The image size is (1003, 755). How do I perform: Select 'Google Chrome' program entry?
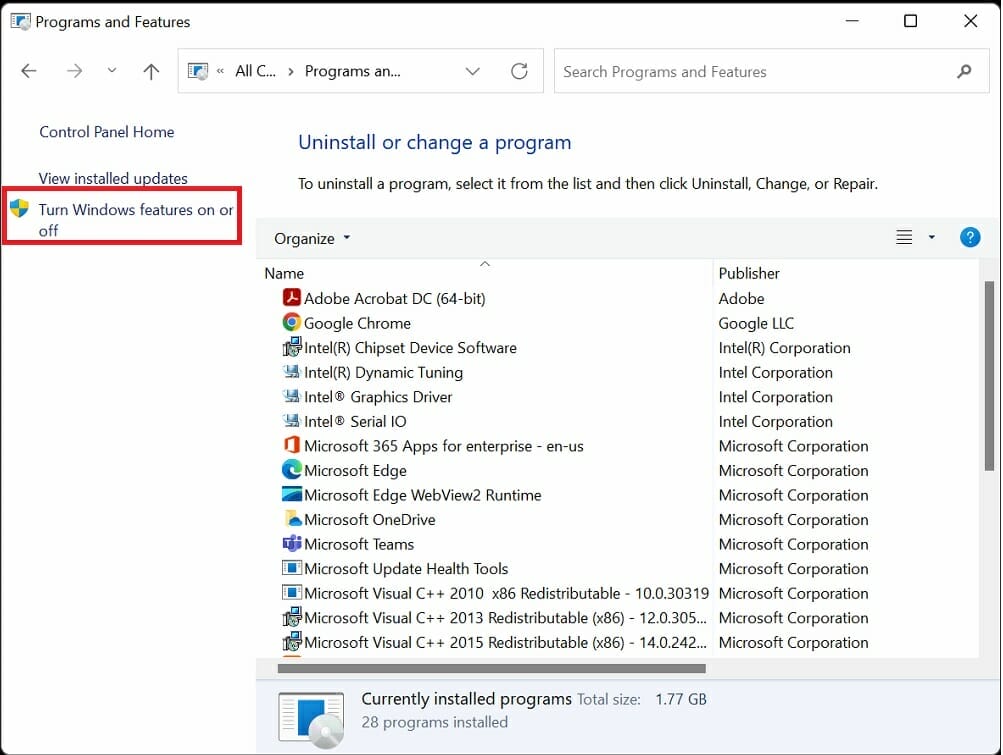coord(357,323)
